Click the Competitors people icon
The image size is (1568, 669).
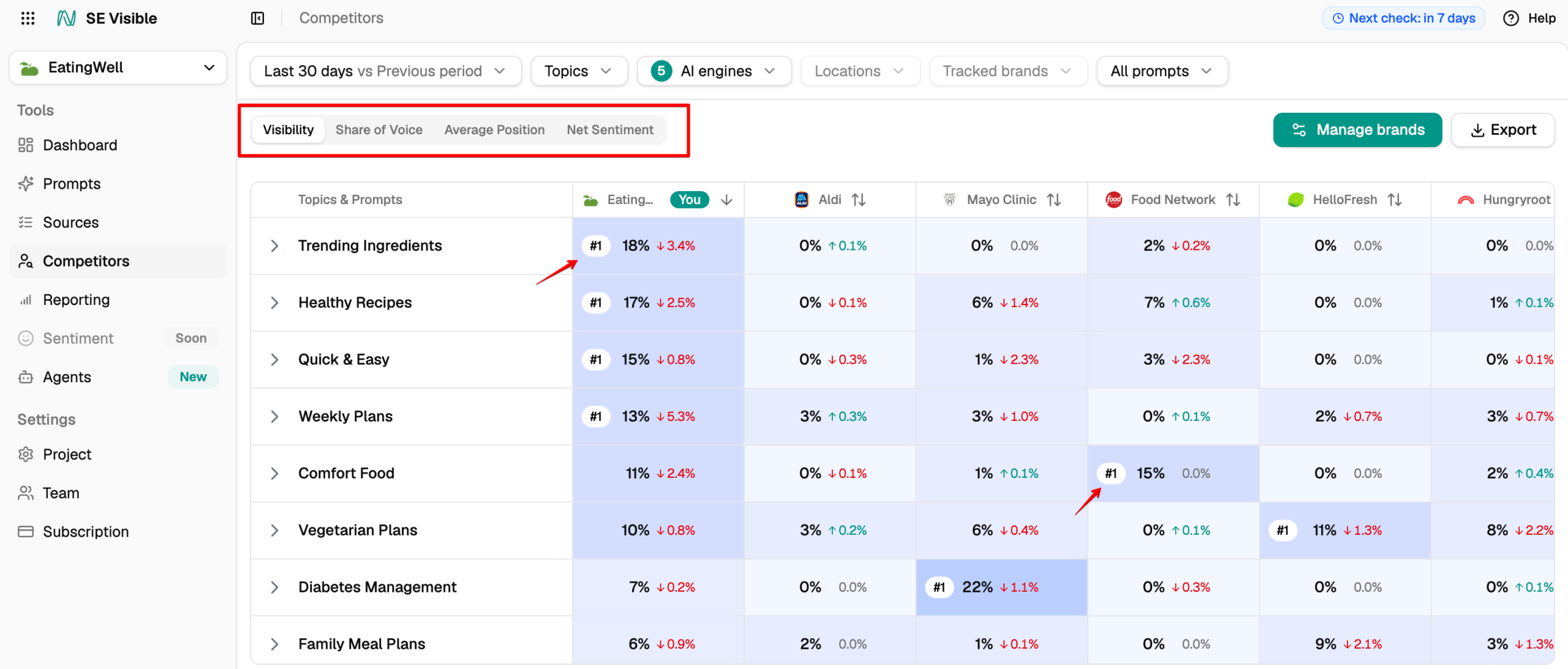[x=26, y=261]
